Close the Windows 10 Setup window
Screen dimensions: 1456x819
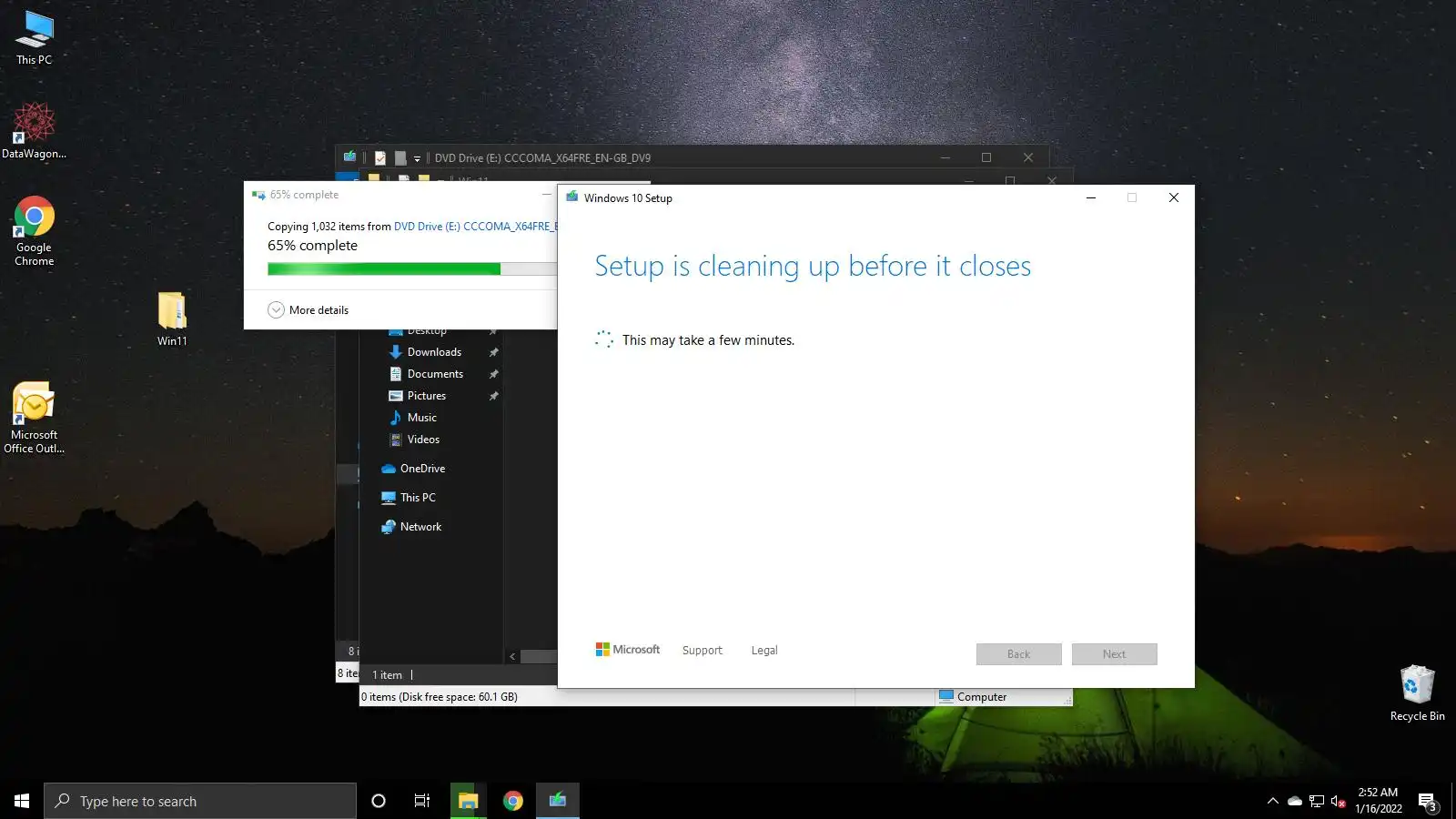pos(1174,197)
